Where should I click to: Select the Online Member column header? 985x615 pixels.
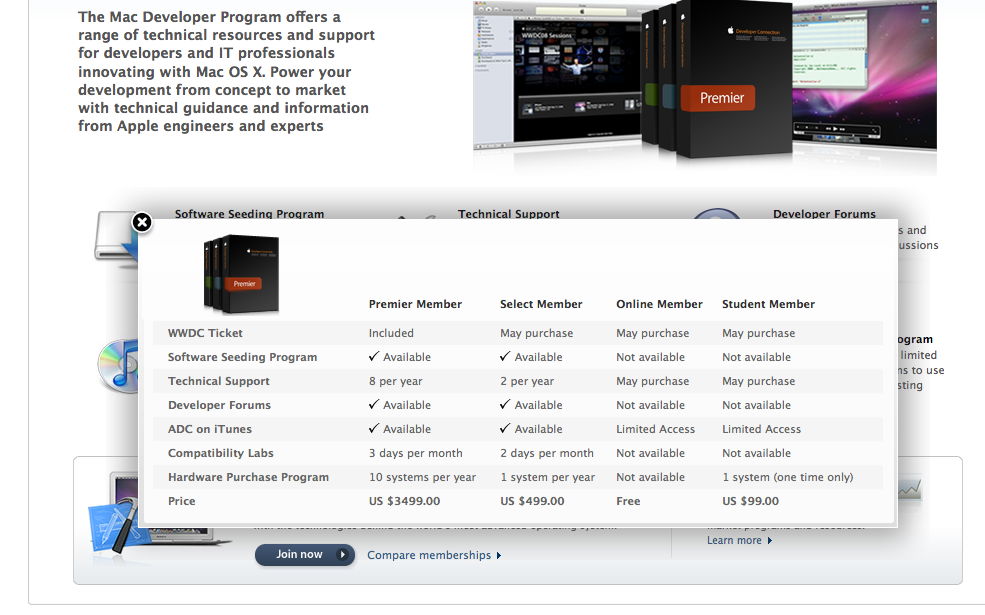click(659, 304)
